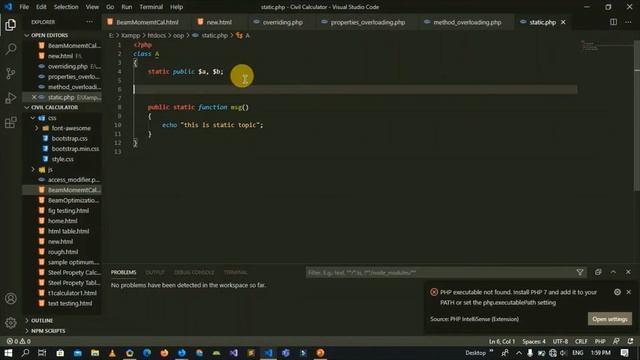Maximize the panel with chevron up

613,272
